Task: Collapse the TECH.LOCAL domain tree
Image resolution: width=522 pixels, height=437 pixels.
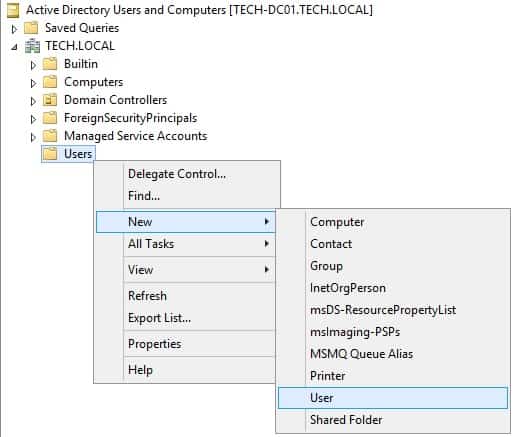Action: tap(14, 47)
